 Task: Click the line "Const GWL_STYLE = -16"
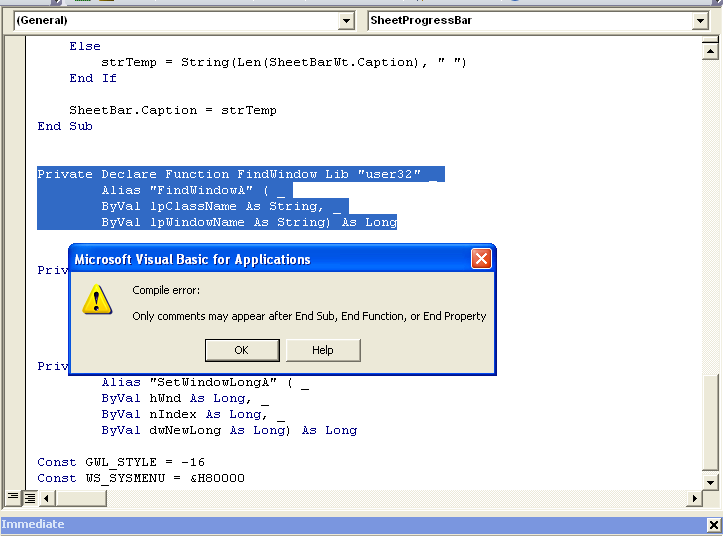[x=121, y=462]
